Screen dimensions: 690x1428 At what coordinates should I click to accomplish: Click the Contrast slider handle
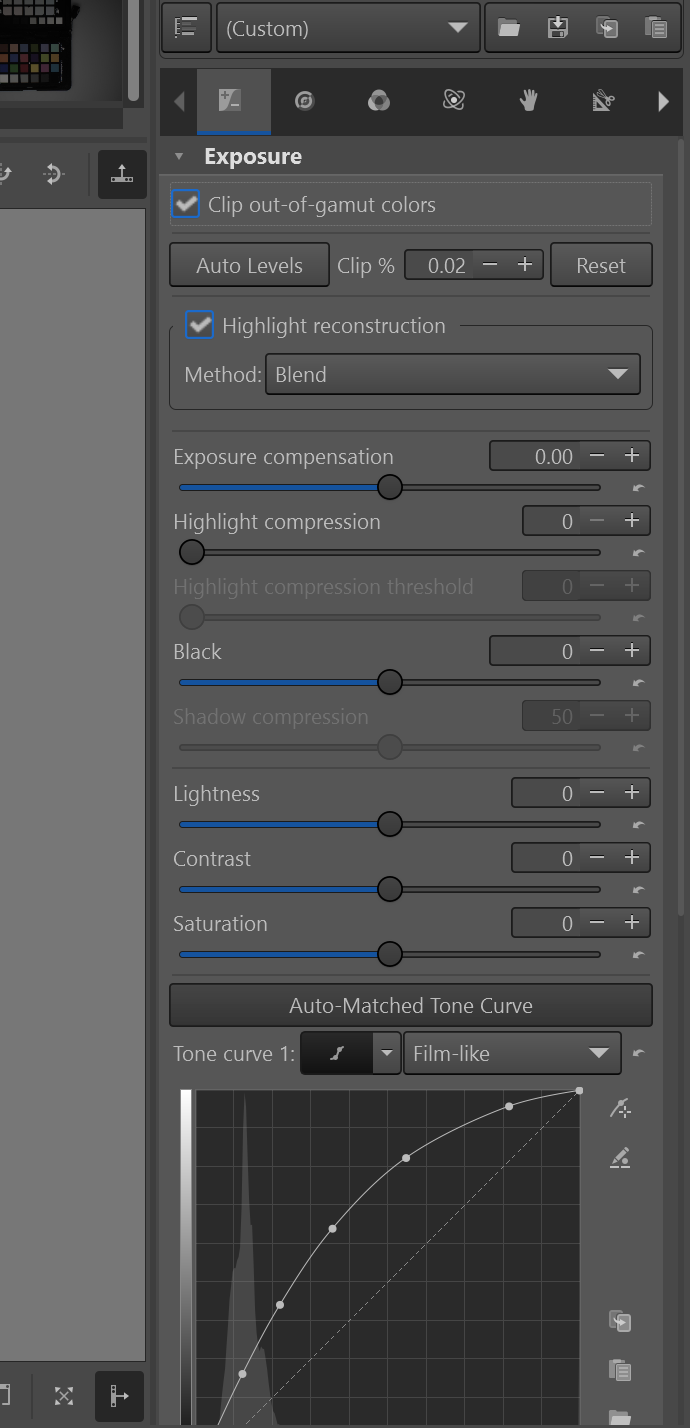click(390, 889)
